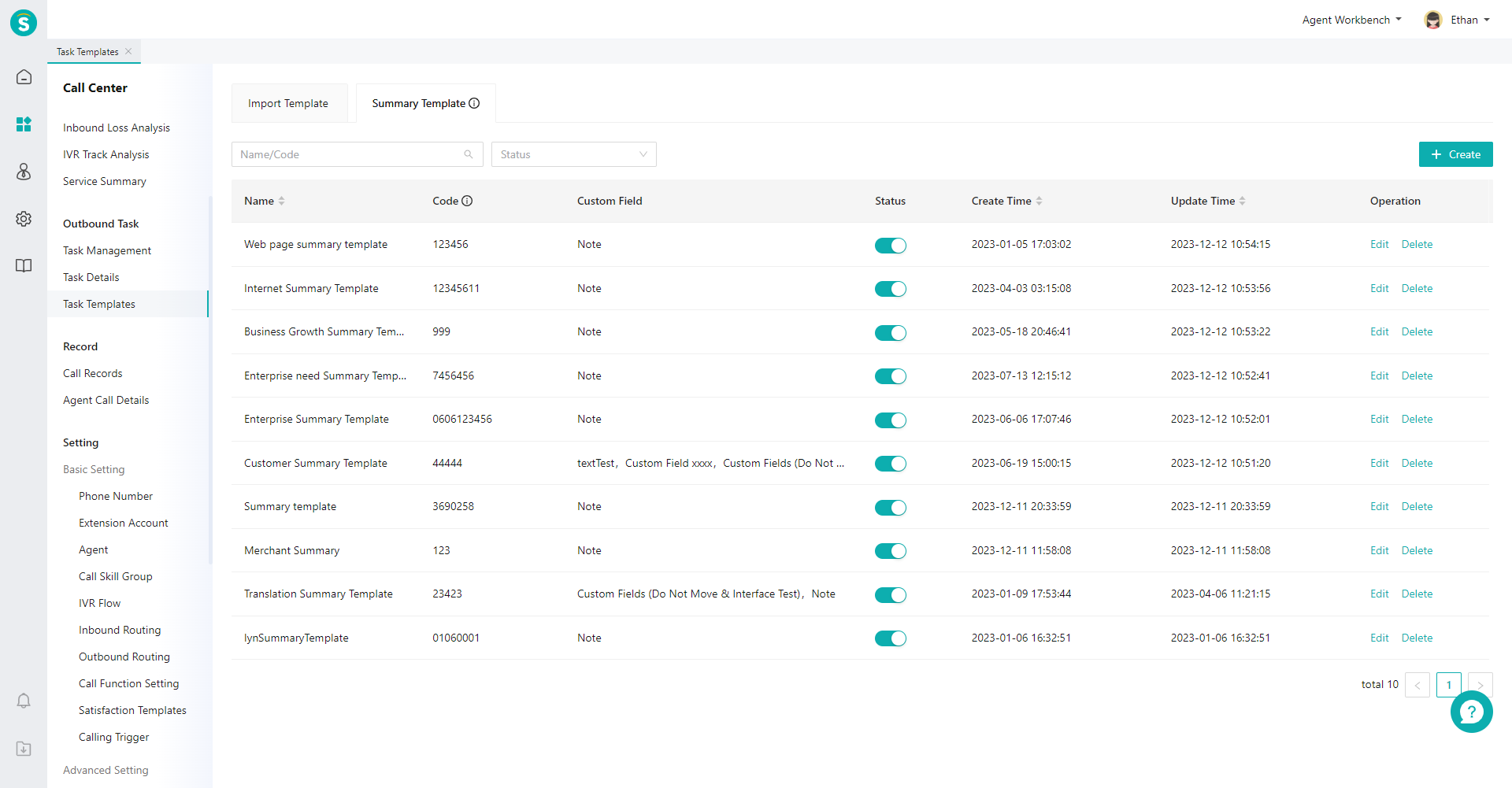
Task: Open Agent Call Details menu item
Action: click(106, 400)
